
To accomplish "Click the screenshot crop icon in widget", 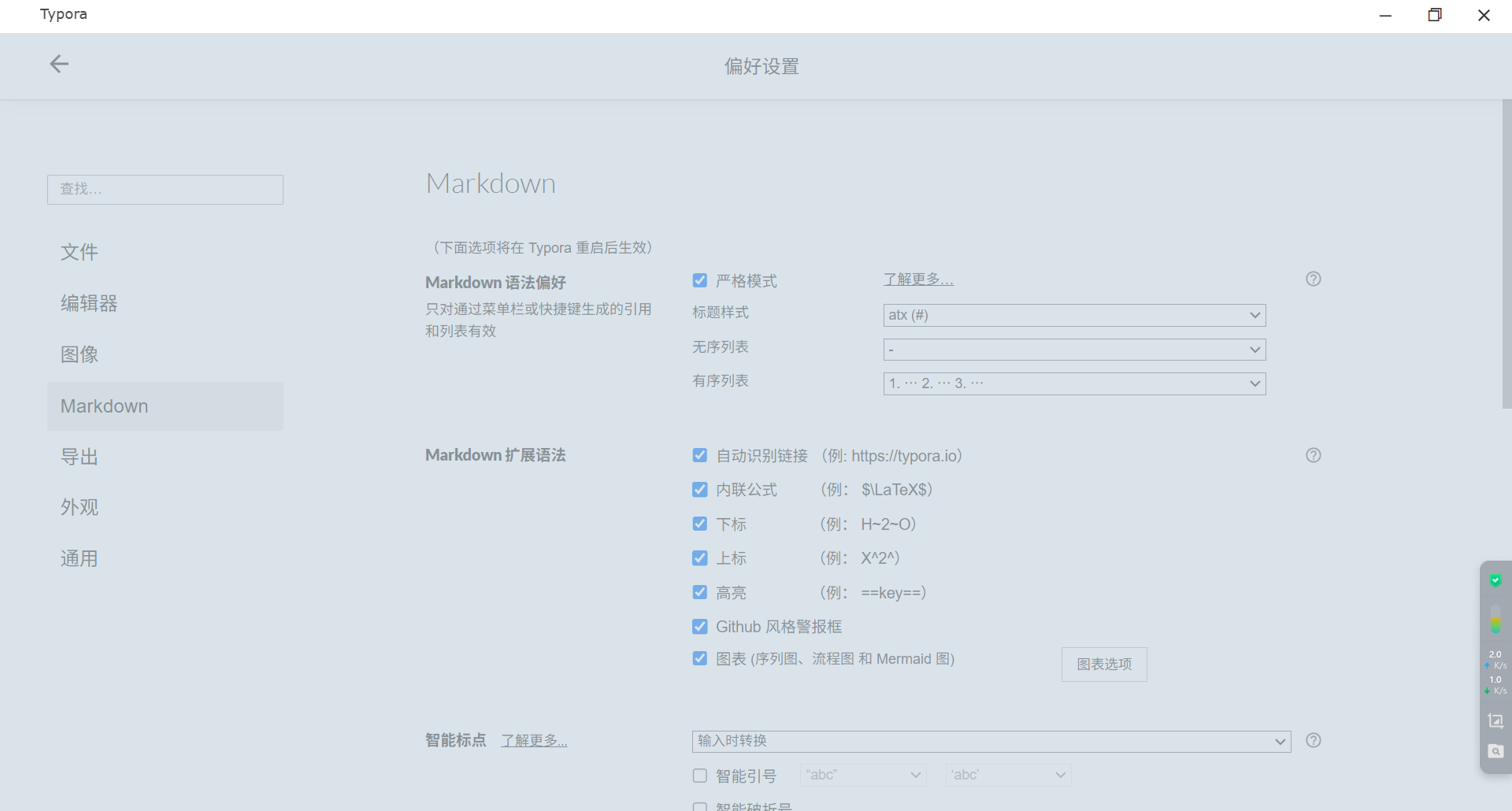I will 1495,720.
